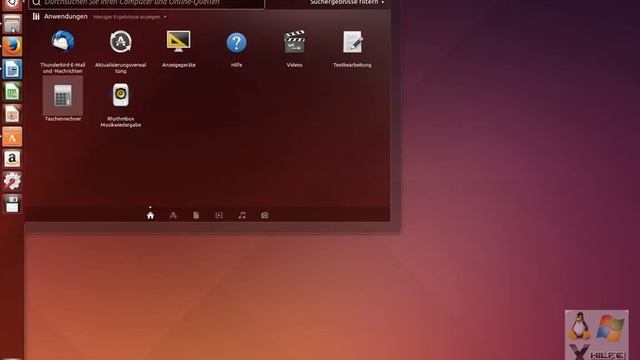The image size is (640, 360).
Task: Launch Firefox from the launcher
Action: 12,46
